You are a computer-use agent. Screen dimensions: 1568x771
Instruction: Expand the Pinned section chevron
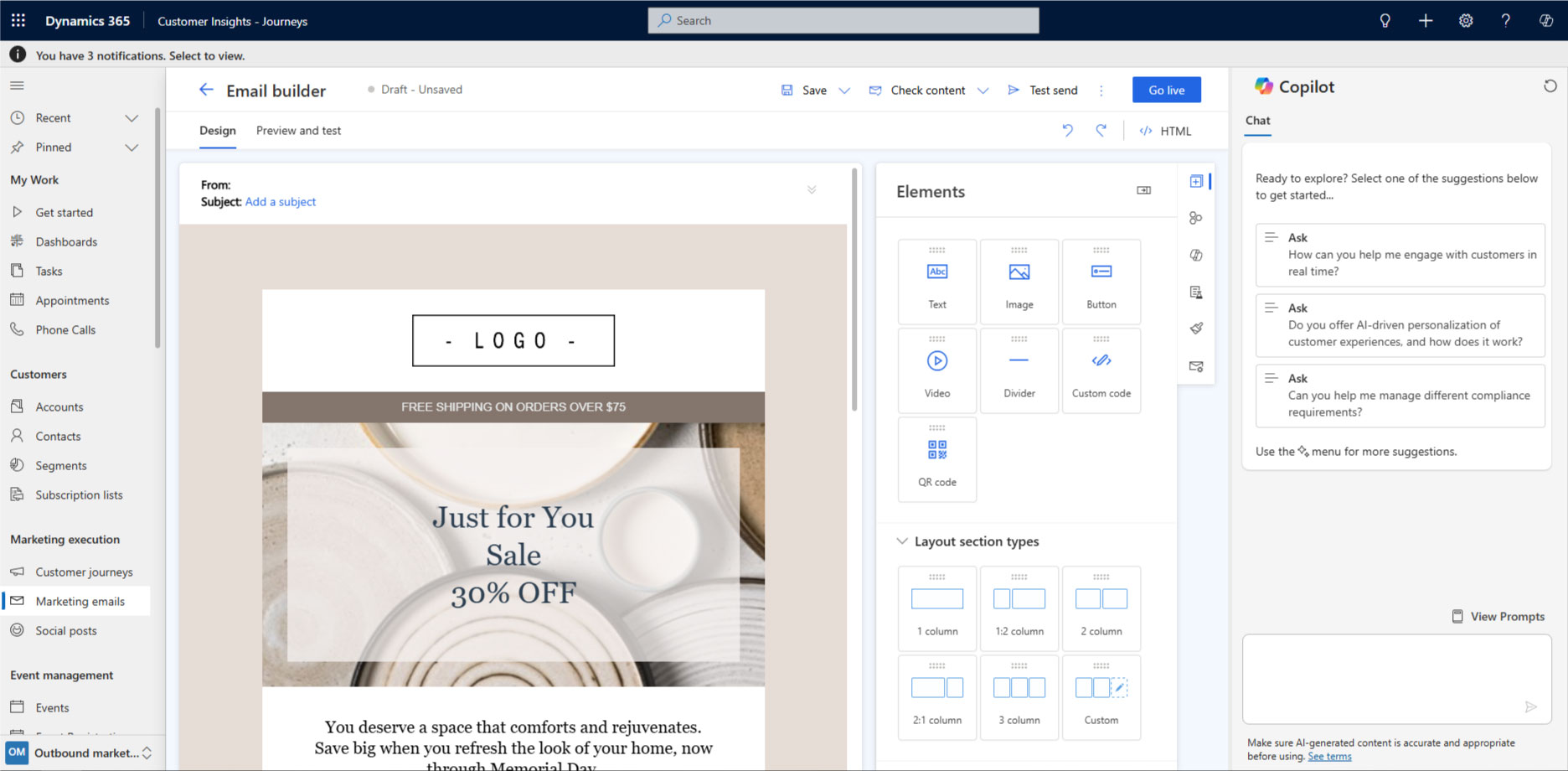[132, 147]
